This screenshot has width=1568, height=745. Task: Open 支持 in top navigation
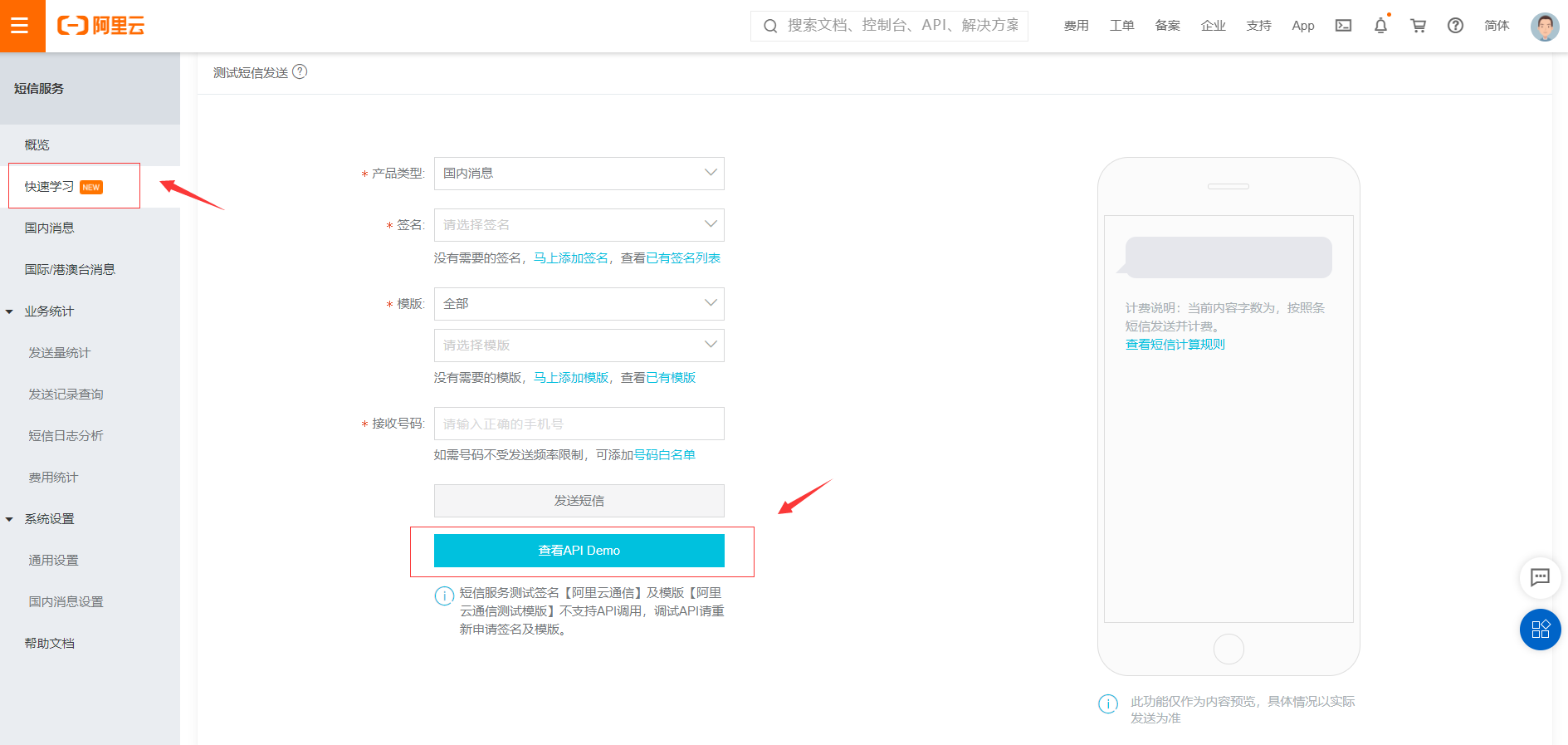click(1258, 26)
